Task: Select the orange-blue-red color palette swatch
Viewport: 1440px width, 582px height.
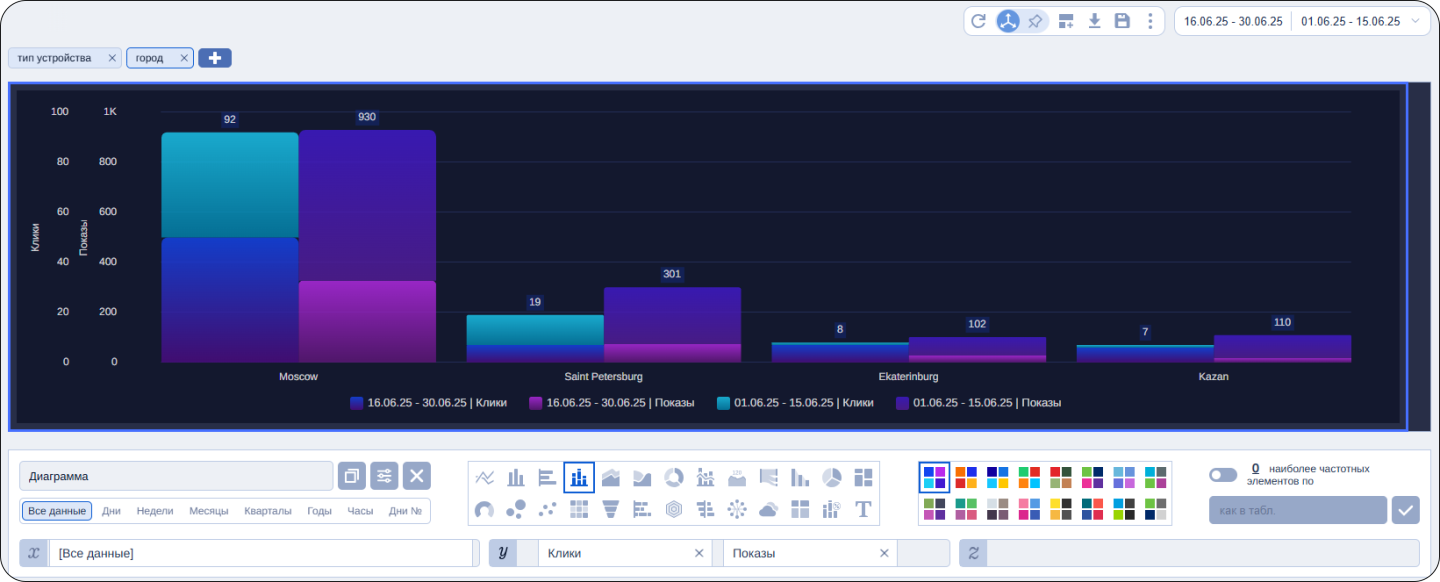Action: click(x=966, y=478)
